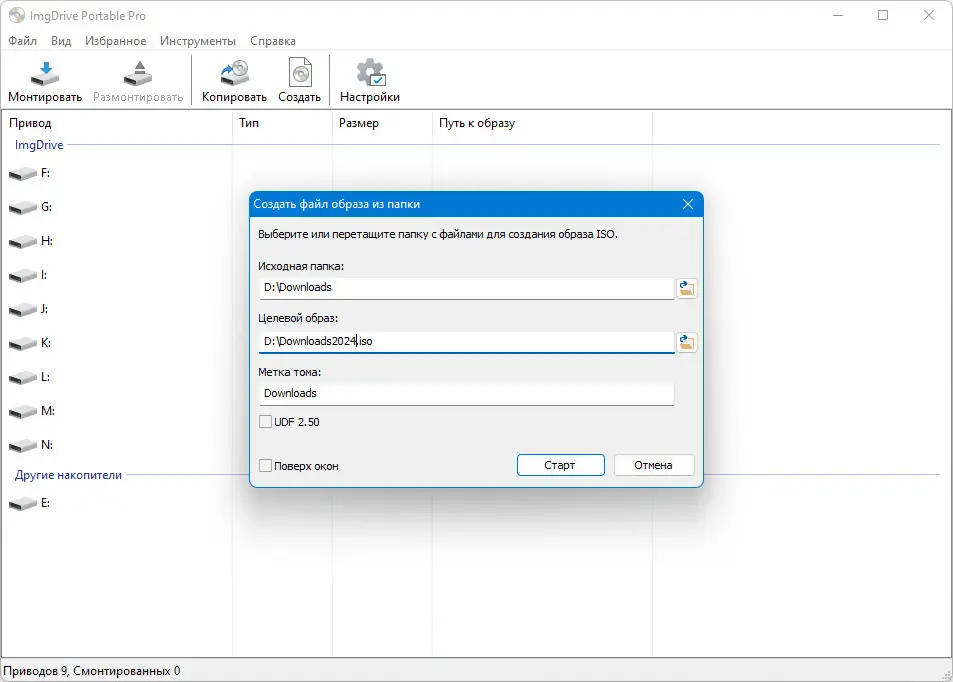Browse for target image file icon
The width and height of the screenshot is (953, 682).
(687, 342)
